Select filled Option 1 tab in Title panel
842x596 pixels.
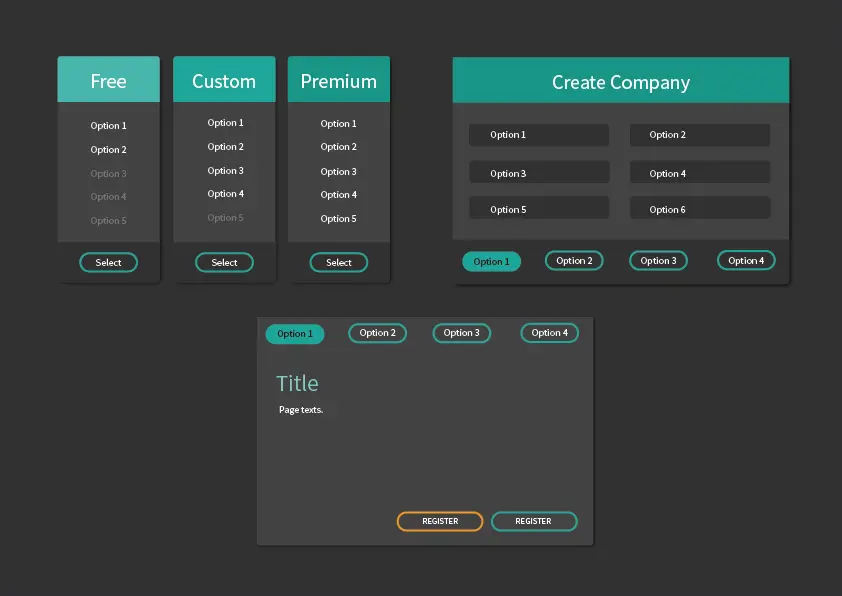(x=295, y=334)
